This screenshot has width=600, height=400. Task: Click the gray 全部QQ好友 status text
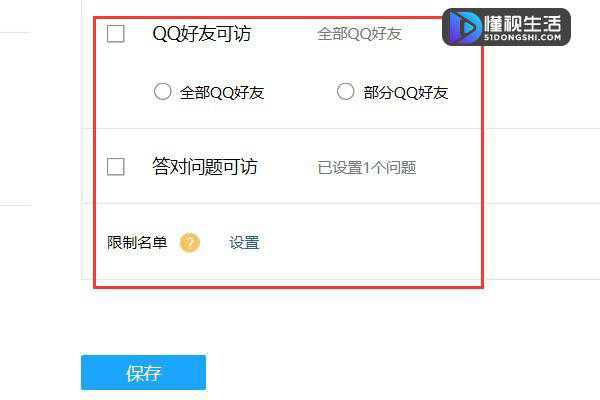359,34
